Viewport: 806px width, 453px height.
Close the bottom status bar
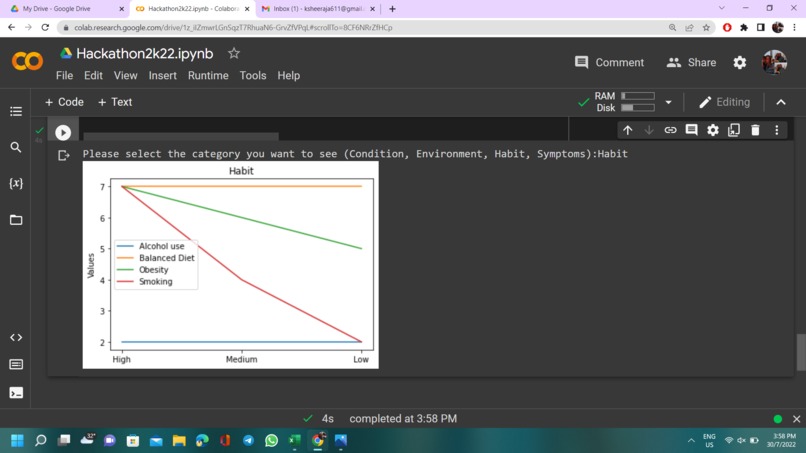[797, 419]
